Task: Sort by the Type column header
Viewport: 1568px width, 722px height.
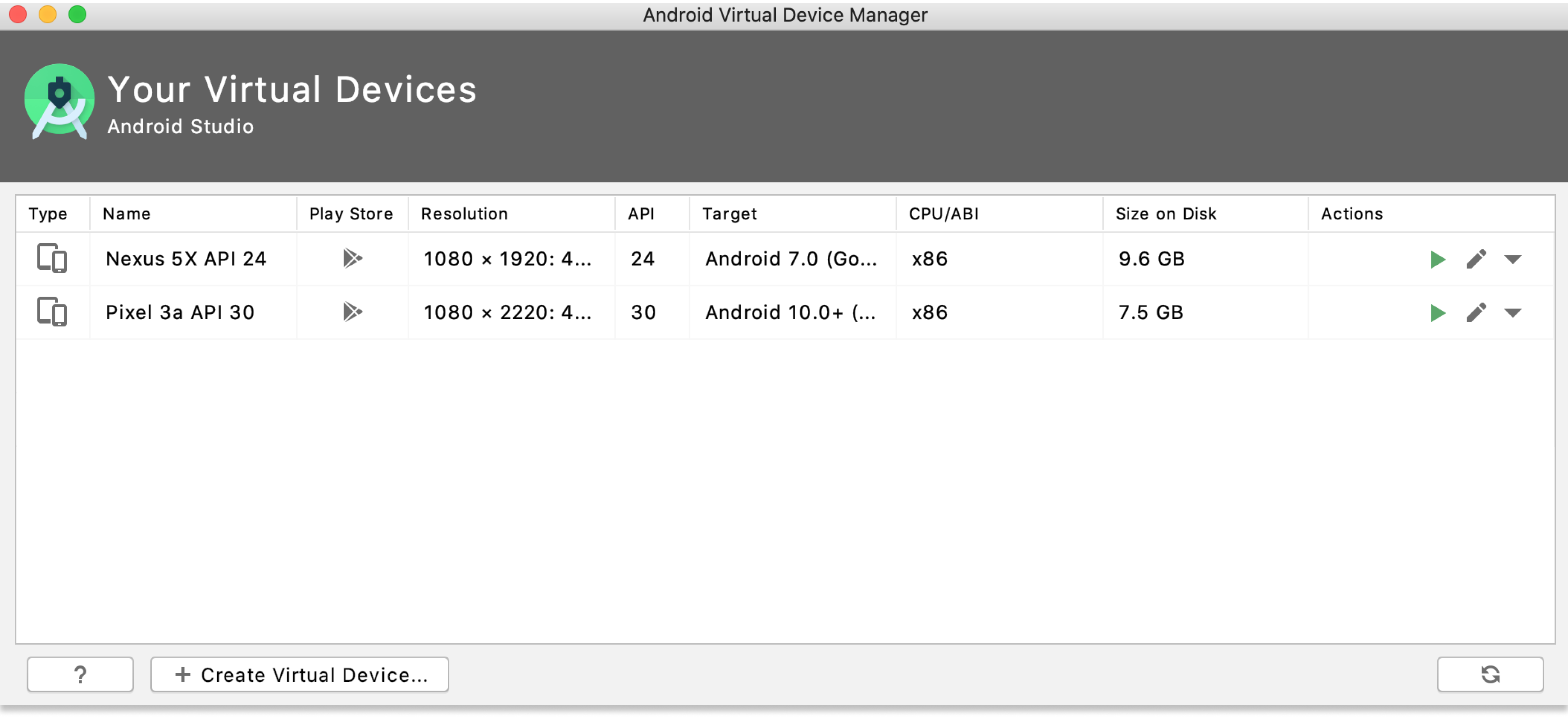Action: (53, 214)
